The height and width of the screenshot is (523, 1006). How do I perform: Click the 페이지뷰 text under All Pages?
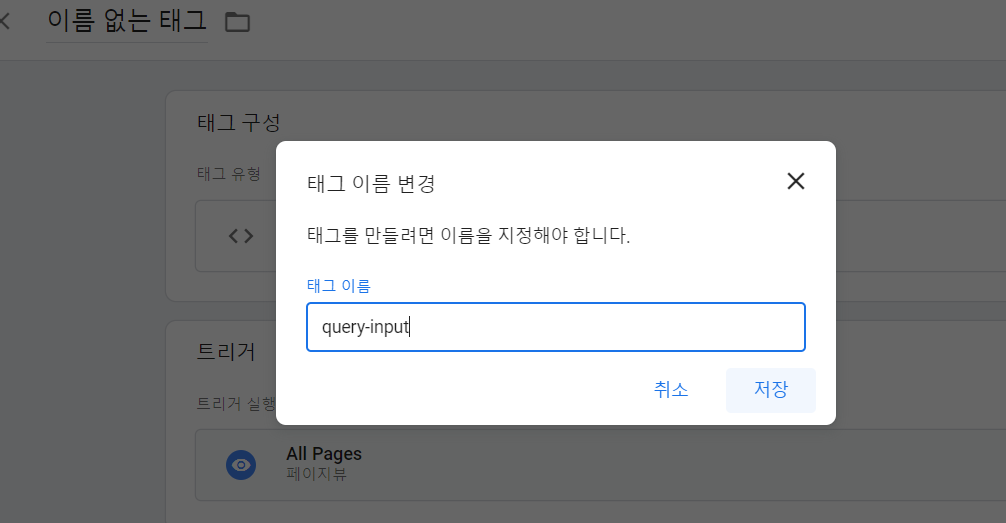[x=316, y=474]
